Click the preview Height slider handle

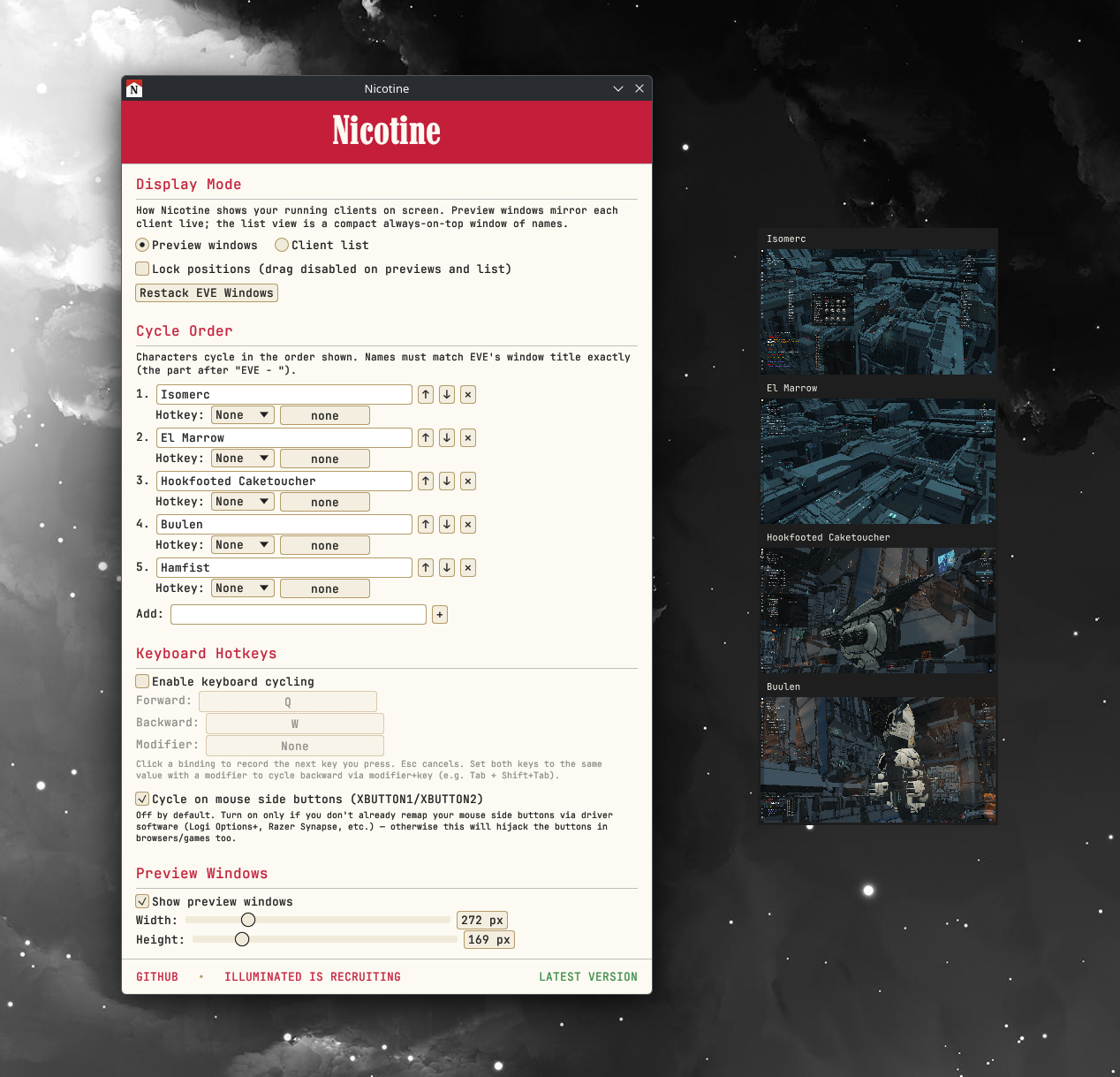[242, 939]
